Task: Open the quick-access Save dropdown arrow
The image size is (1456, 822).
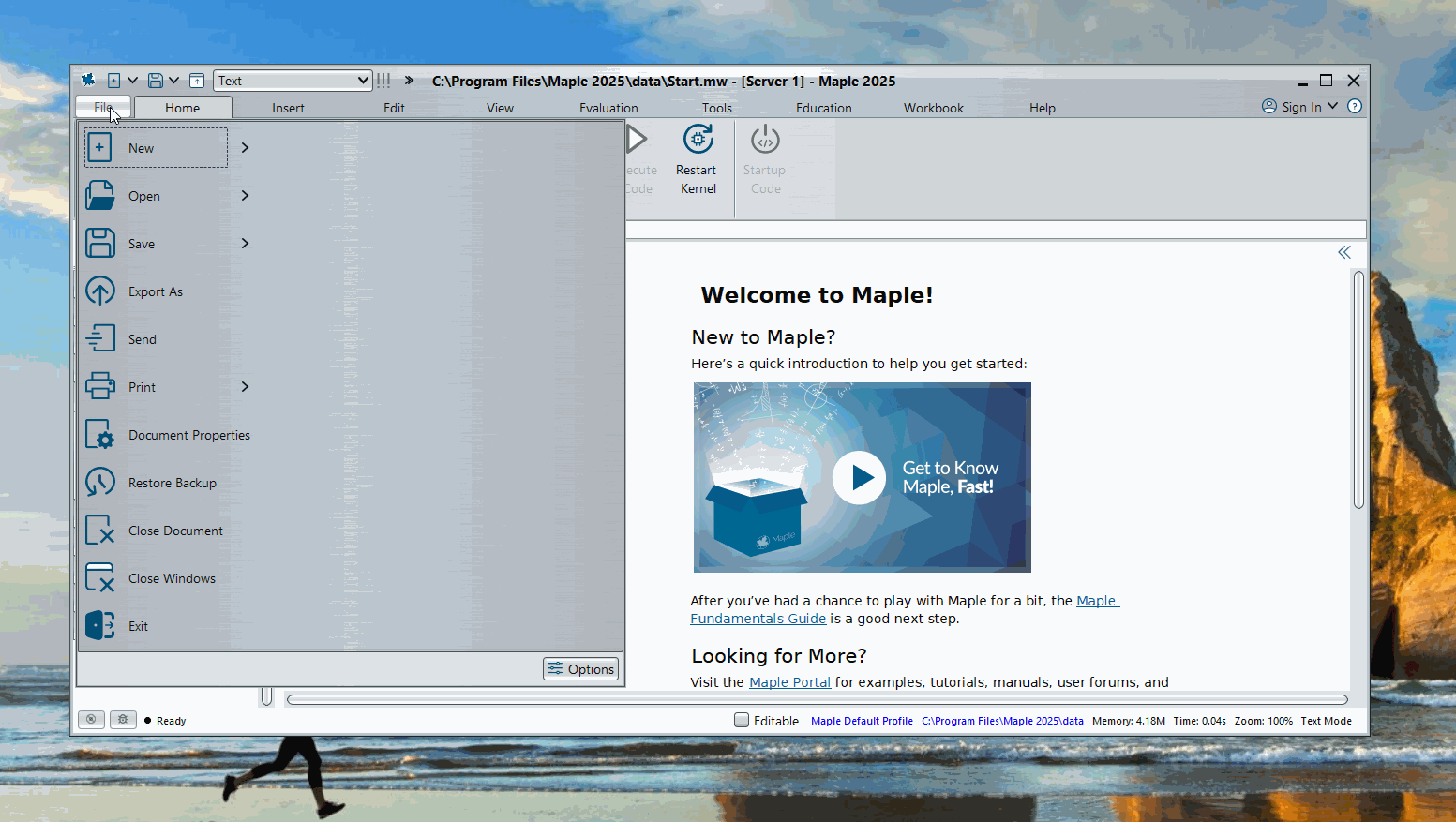Action: [173, 81]
